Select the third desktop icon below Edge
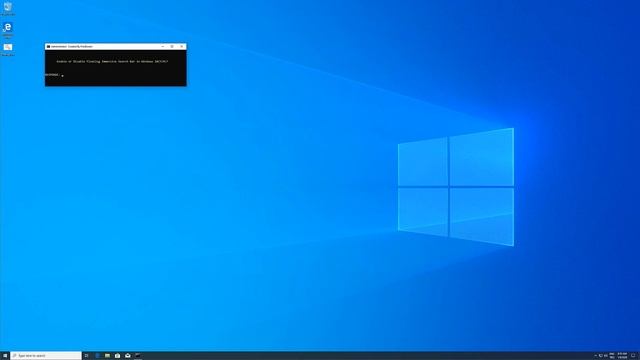 (x=8, y=49)
